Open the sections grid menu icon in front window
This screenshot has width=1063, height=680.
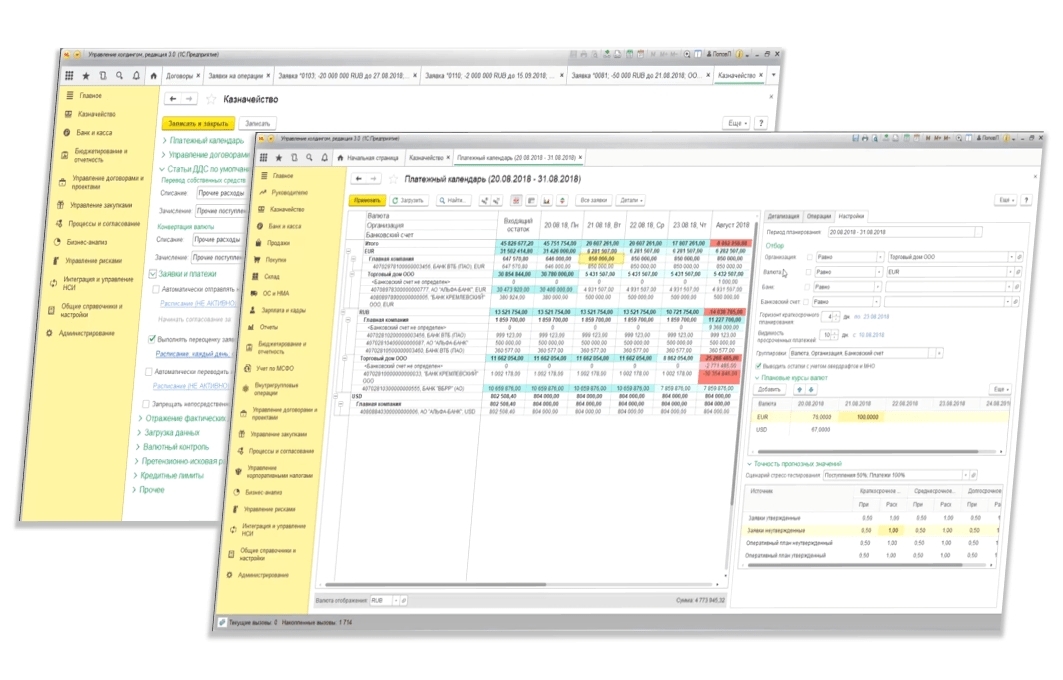click(x=263, y=158)
